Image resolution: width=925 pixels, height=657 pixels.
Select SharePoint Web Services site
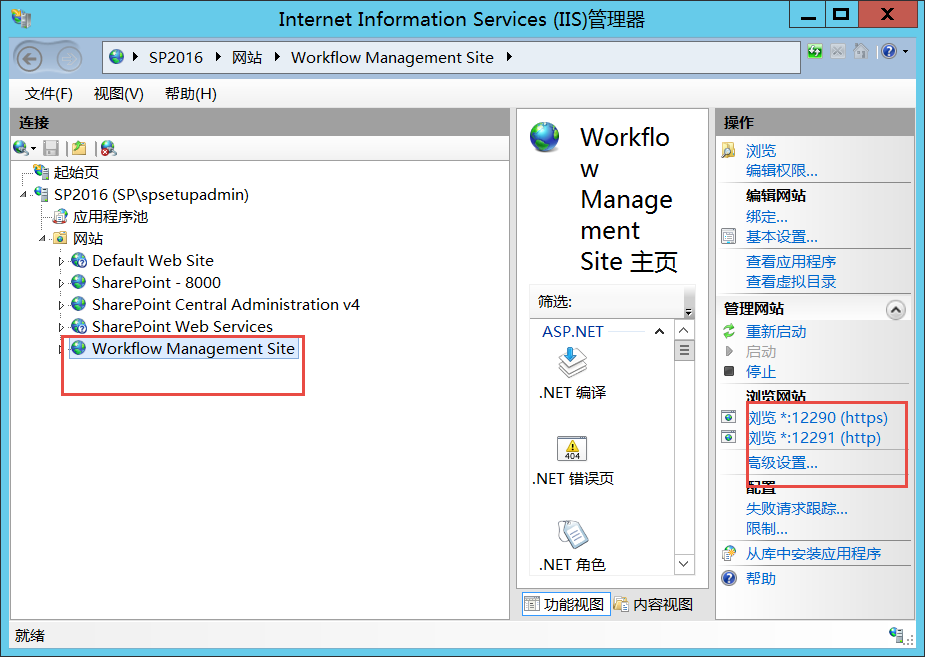pos(182,326)
